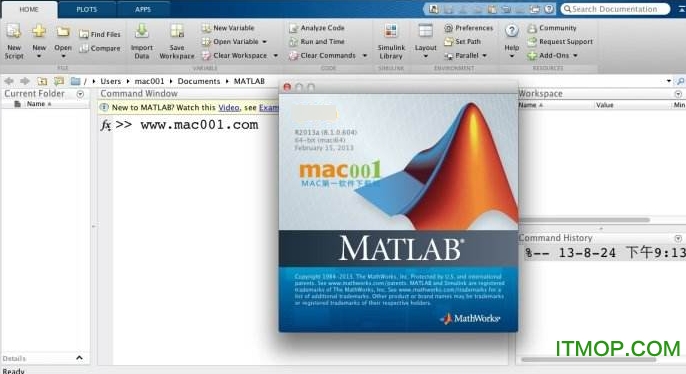Screen dimensions: 686x374
Task: Open the address bar path dropdown
Action: (668, 81)
